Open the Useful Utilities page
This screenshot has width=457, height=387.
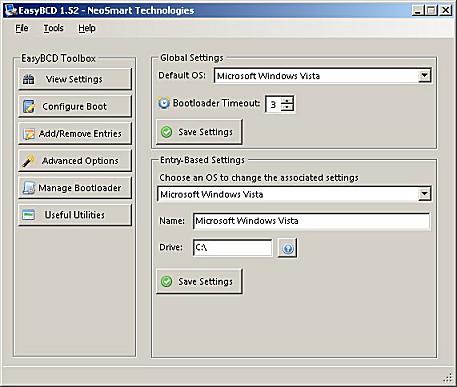(x=75, y=215)
